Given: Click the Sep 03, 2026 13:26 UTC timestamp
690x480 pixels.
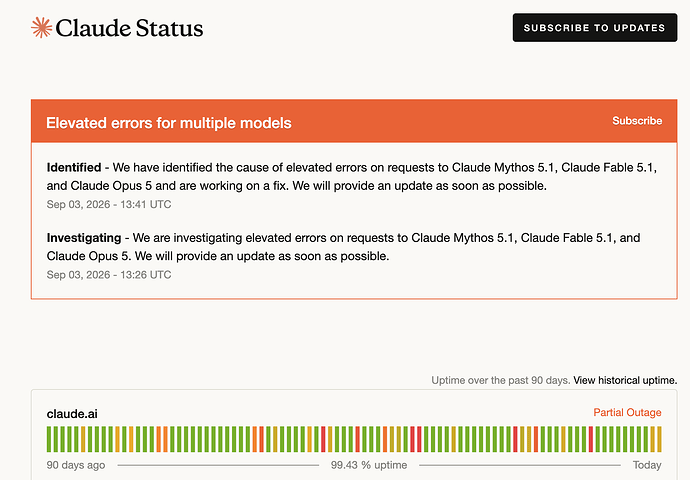Looking at the screenshot, I should pyautogui.click(x=109, y=275).
